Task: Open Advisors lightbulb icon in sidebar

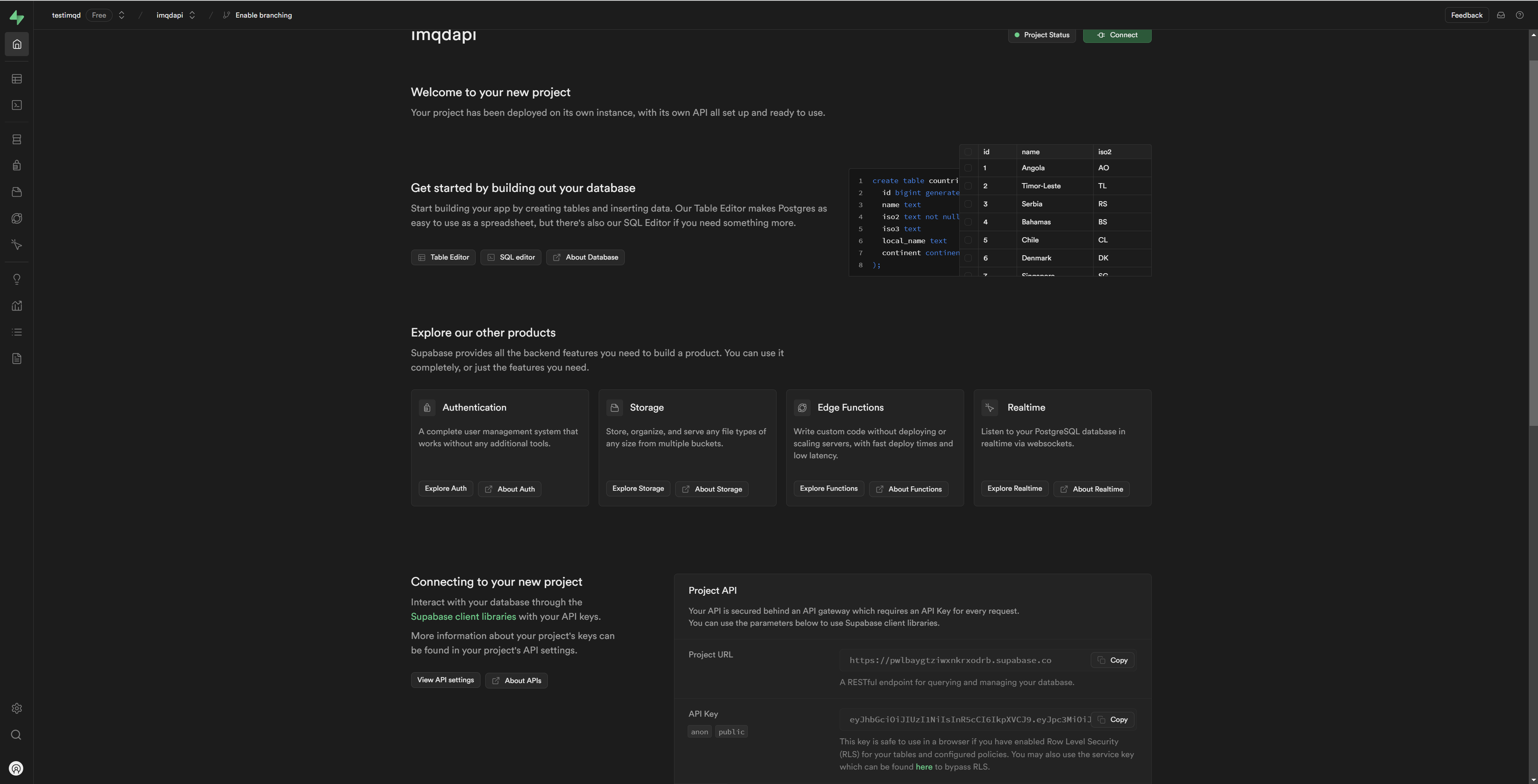Action: click(x=17, y=279)
